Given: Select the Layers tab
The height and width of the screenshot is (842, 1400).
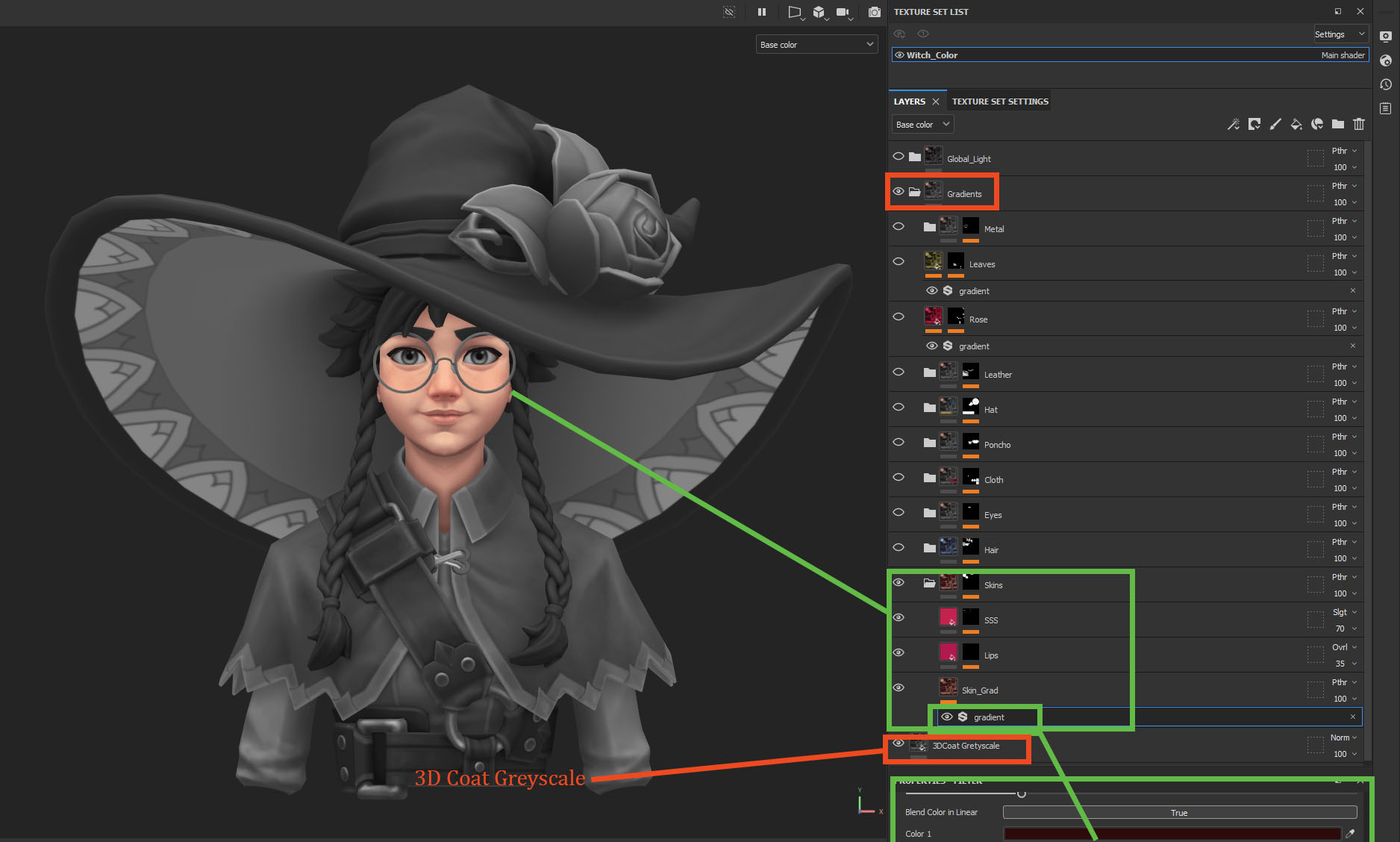Looking at the screenshot, I should (x=909, y=102).
